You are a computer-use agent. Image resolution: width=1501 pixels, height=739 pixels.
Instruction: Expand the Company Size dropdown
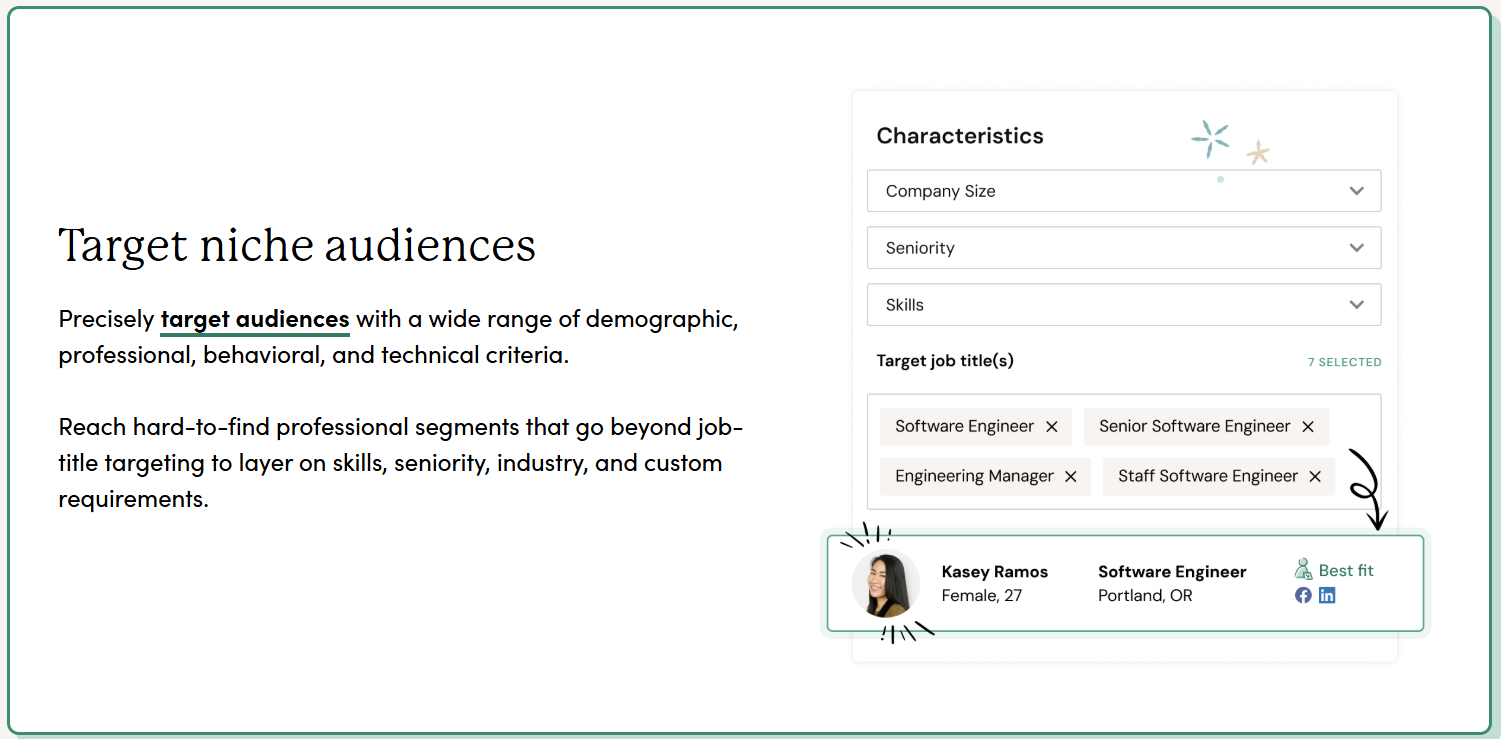(1123, 191)
